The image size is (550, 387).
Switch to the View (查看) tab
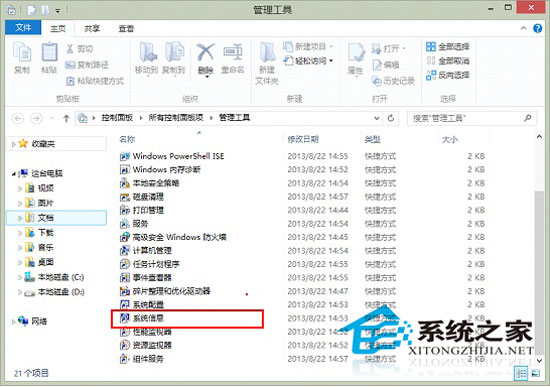(x=126, y=28)
